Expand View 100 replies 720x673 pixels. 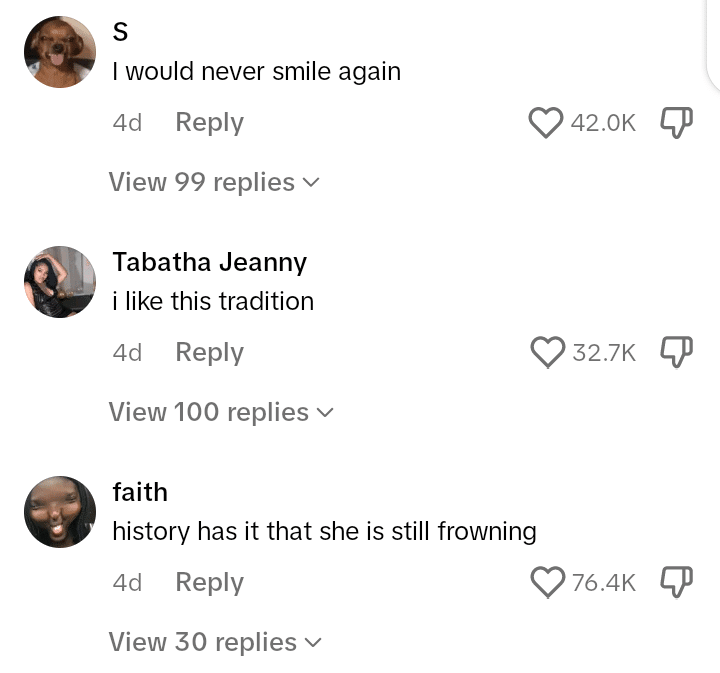[220, 412]
